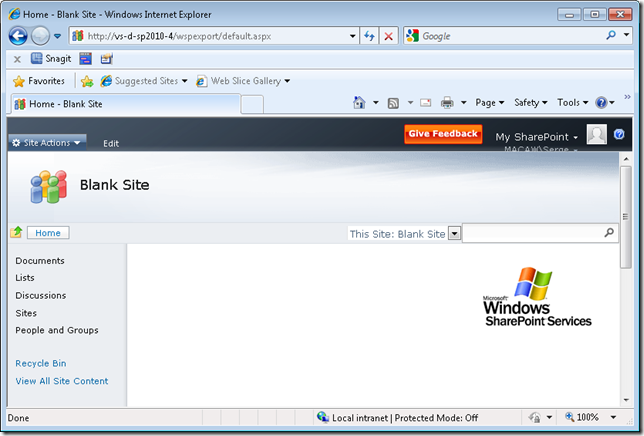
Task: Open a new blank browser tab
Action: (x=252, y=104)
